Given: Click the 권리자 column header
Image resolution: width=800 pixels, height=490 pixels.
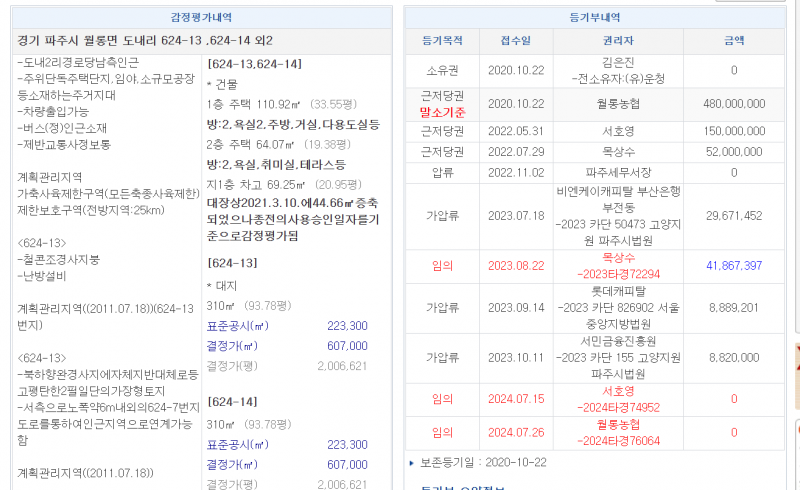Looking at the screenshot, I should click(618, 41).
